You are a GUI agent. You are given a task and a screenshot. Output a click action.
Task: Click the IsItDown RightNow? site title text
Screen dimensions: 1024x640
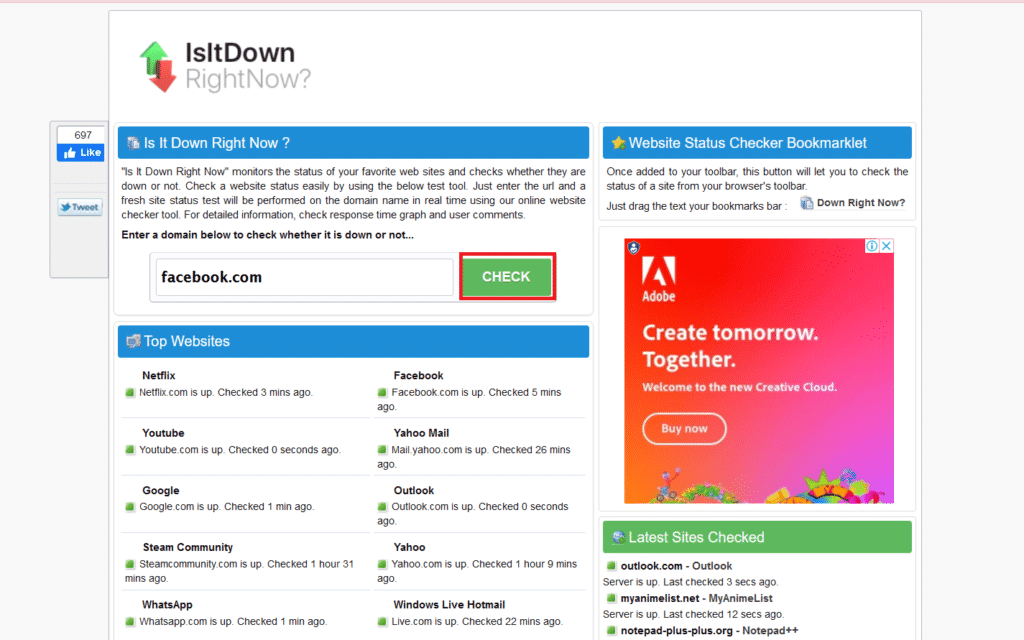(248, 66)
